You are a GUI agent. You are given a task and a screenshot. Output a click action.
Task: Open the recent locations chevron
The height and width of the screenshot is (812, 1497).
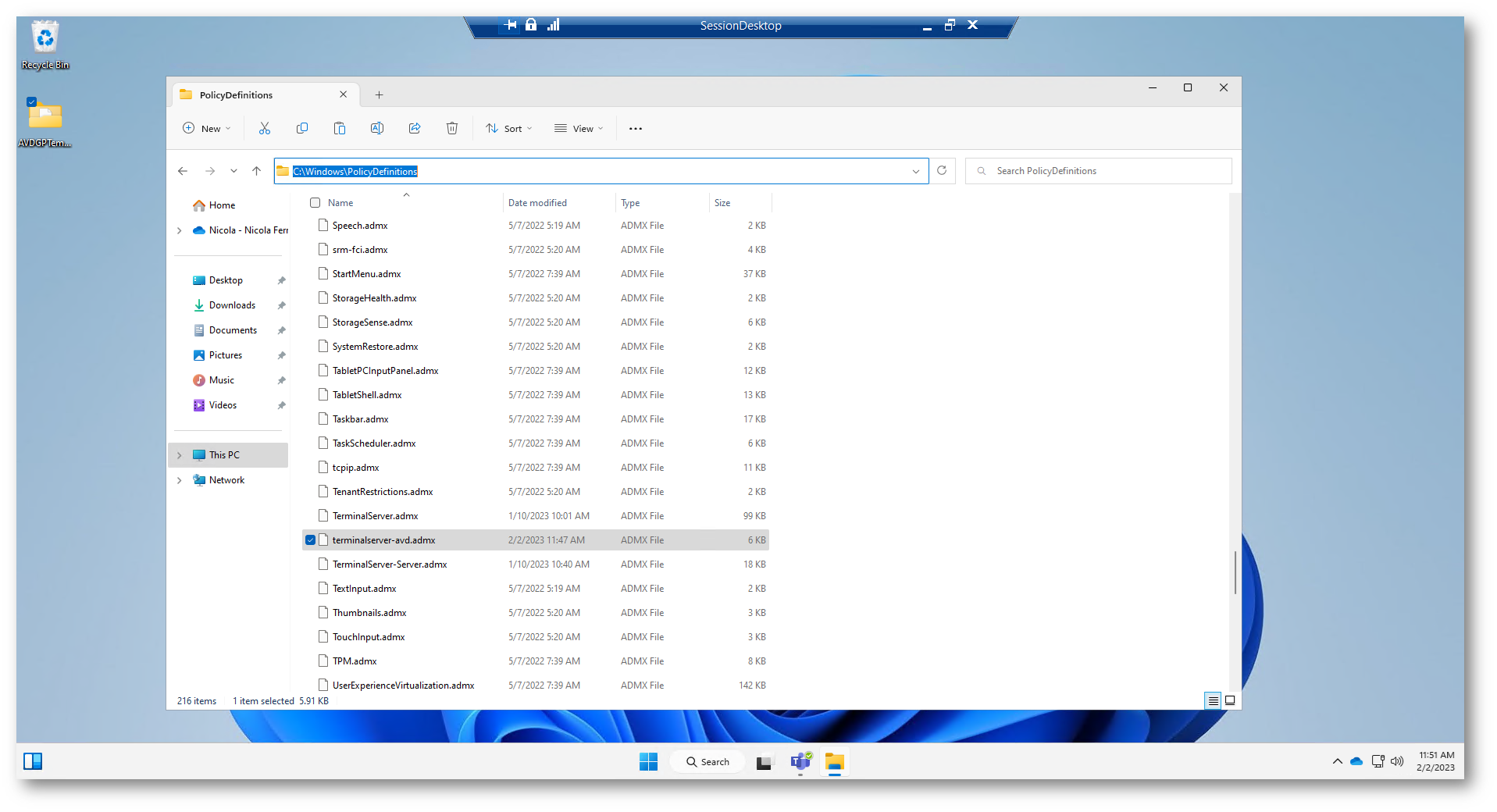pos(233,171)
